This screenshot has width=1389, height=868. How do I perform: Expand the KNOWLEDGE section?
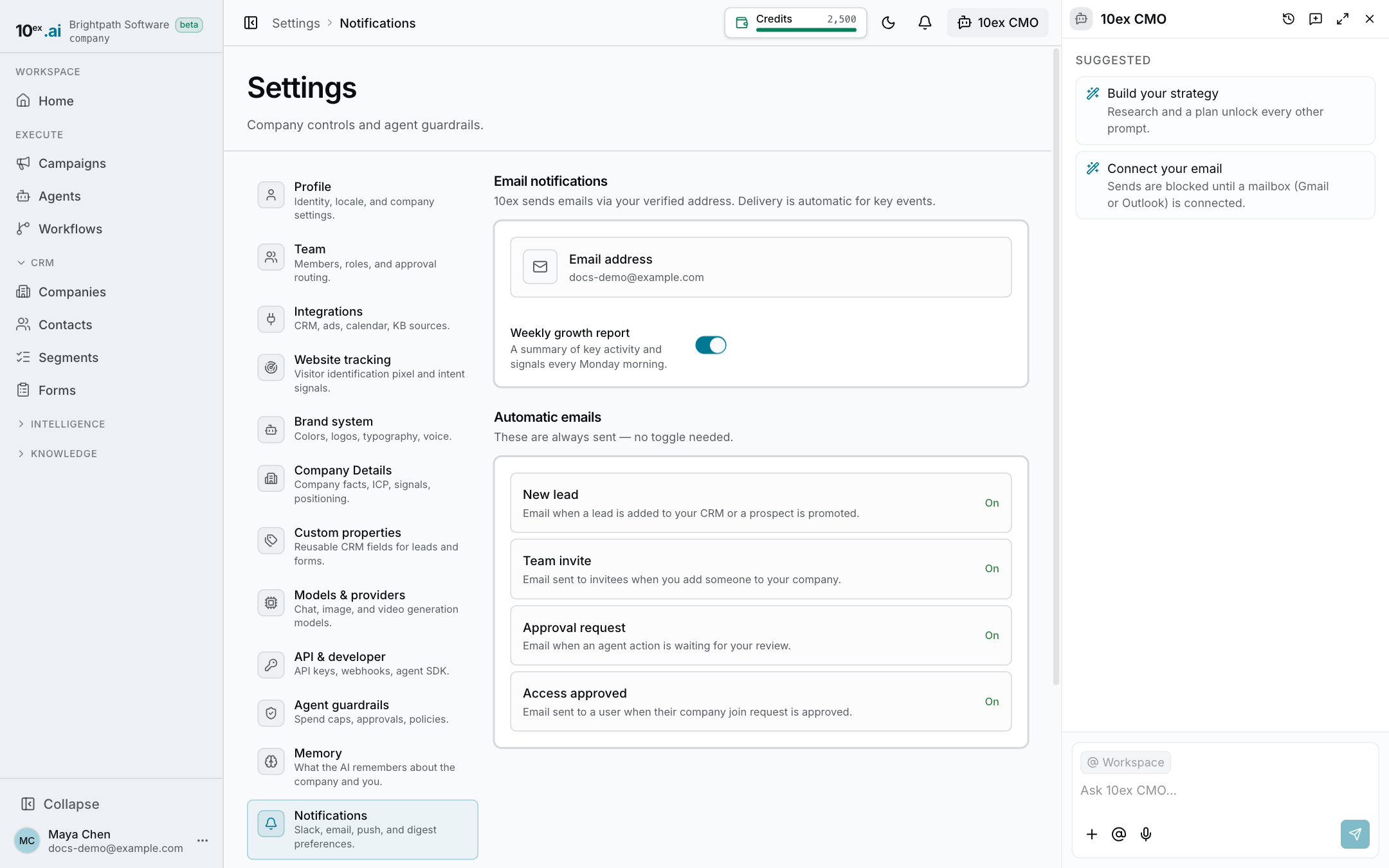tap(57, 453)
